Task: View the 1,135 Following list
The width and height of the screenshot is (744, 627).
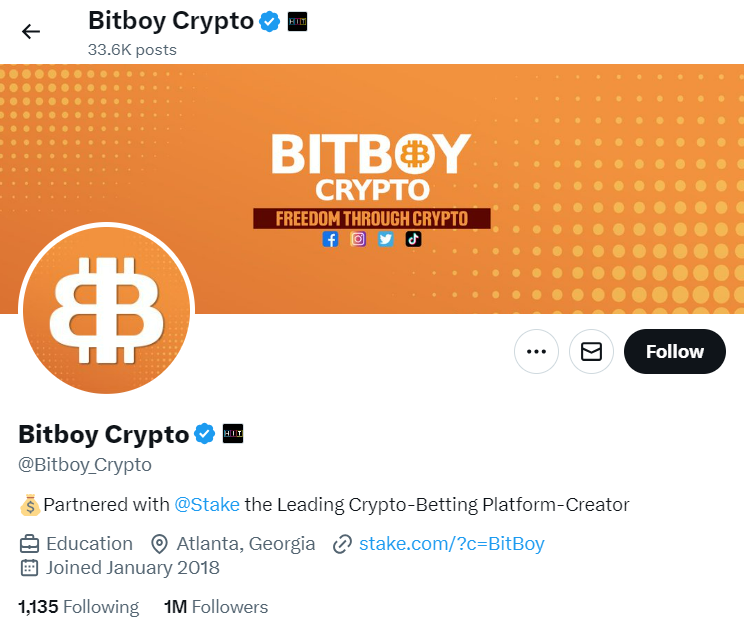Action: (x=79, y=607)
